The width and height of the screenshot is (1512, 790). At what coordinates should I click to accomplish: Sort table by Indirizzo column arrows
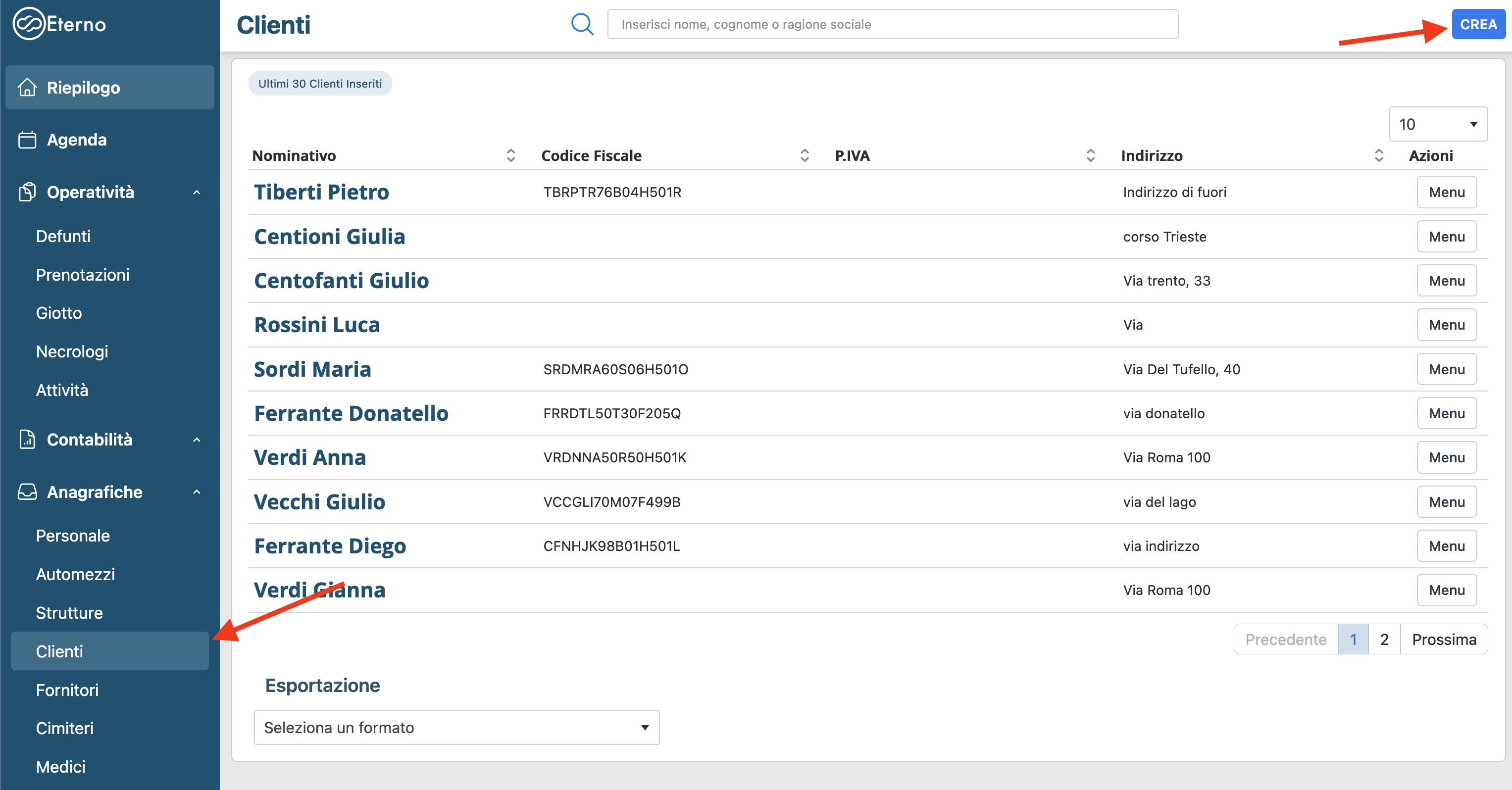click(x=1378, y=155)
